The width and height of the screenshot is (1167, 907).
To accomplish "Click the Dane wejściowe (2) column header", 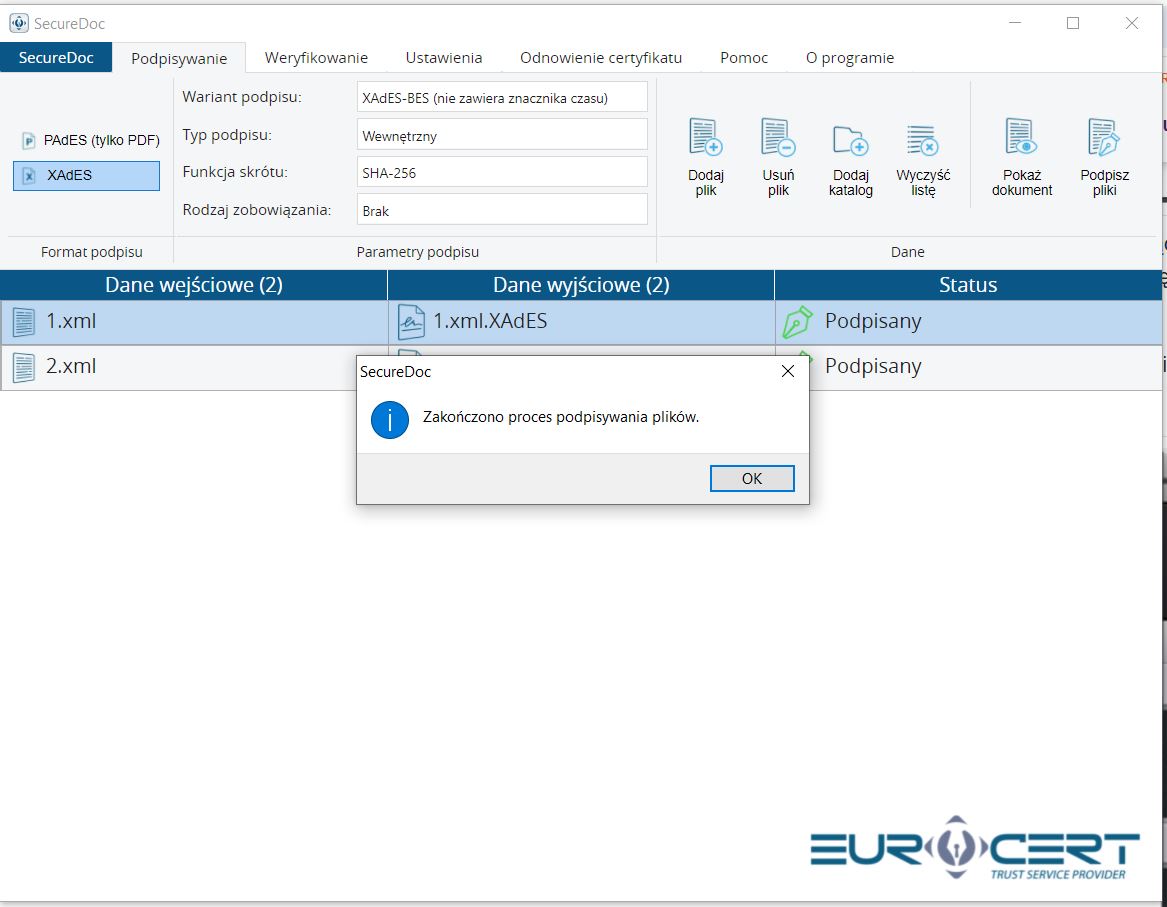I will click(x=194, y=285).
